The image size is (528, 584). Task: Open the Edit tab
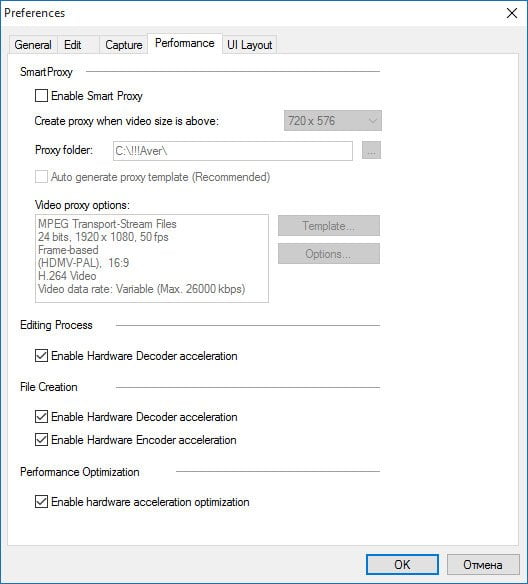[x=73, y=45]
